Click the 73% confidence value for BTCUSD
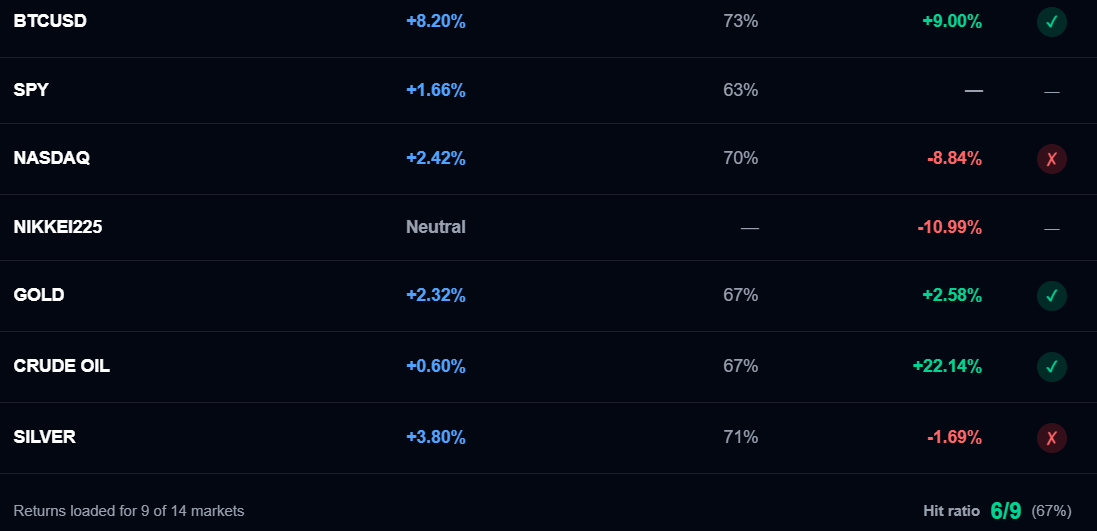 (740, 22)
